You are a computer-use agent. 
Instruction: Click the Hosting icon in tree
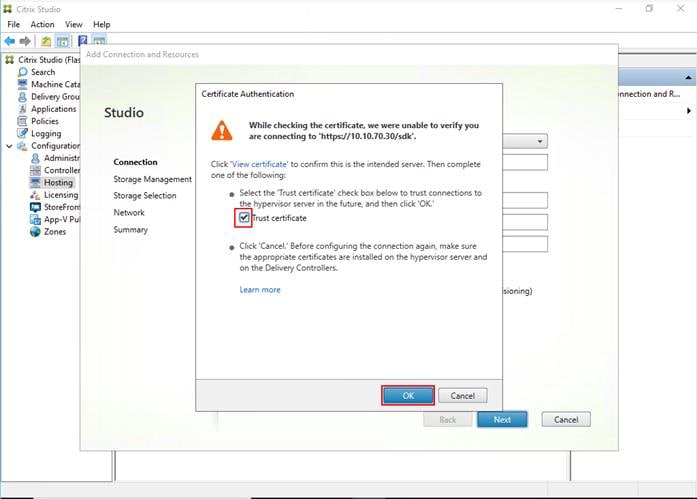coord(35,182)
